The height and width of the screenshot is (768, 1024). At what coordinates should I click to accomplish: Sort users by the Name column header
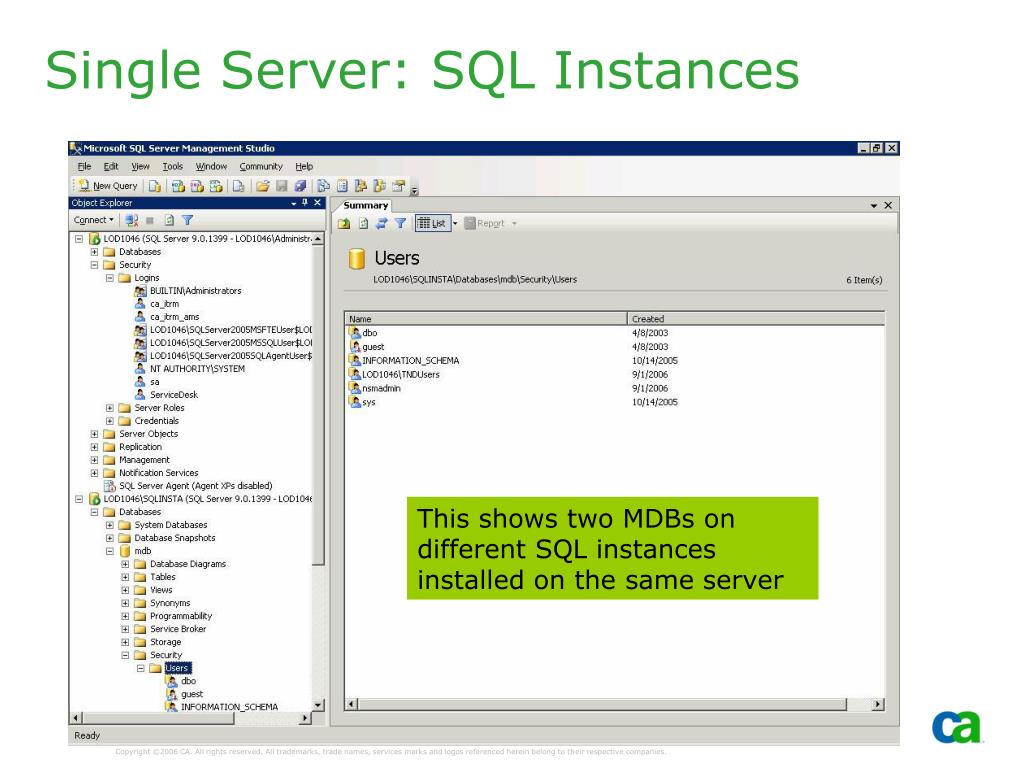(486, 319)
